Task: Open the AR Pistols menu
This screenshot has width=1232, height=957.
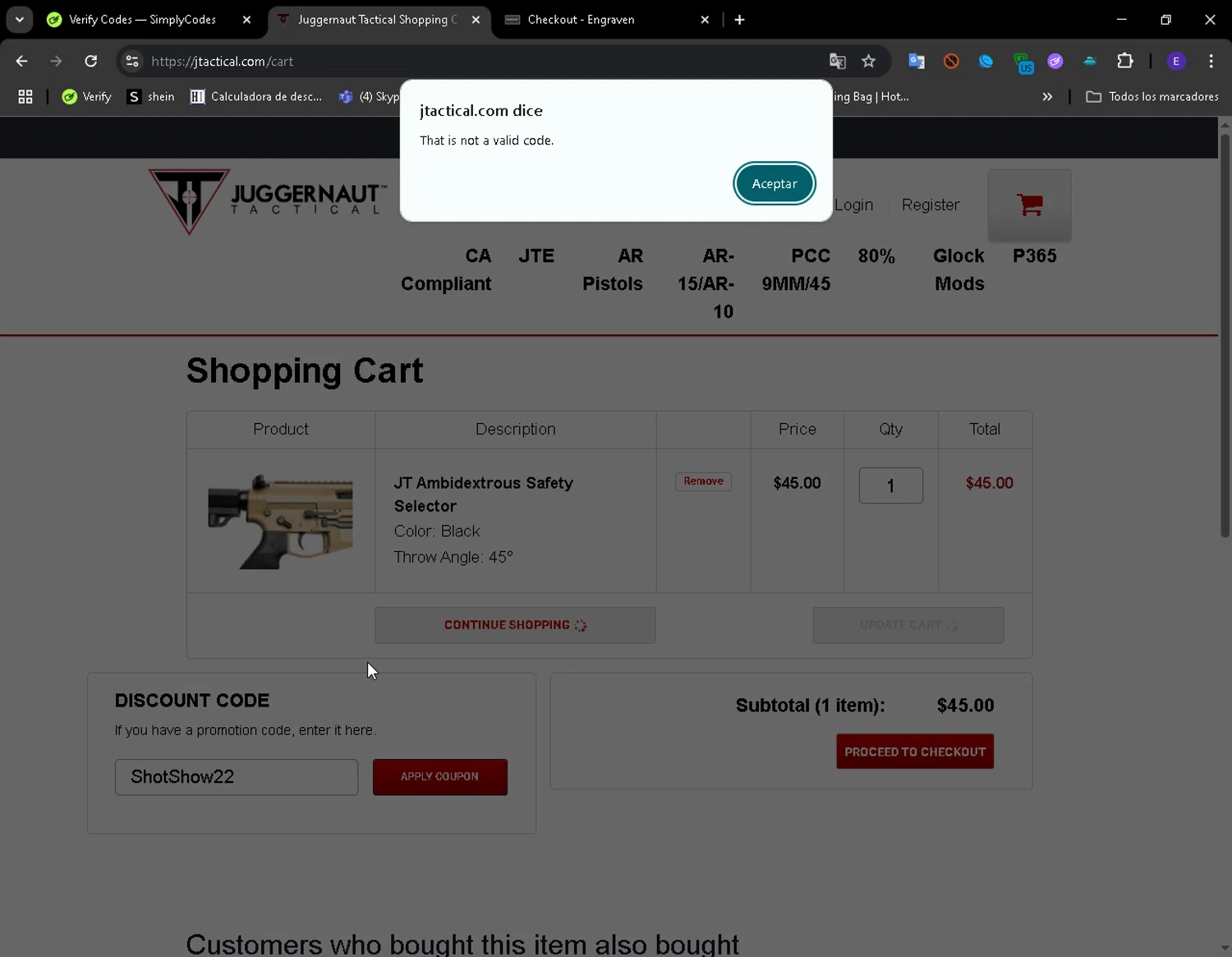Action: [613, 269]
